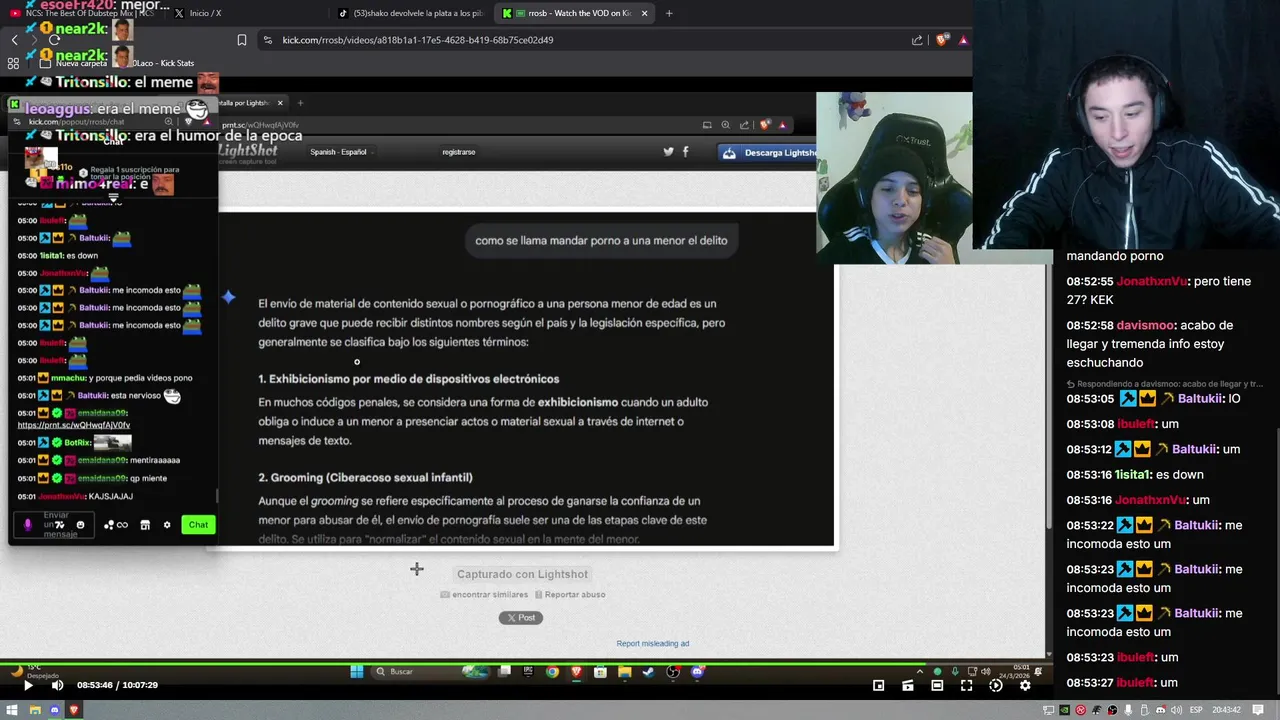The height and width of the screenshot is (720, 1280).
Task: Seek on the green video progress bar
Action: [525, 662]
